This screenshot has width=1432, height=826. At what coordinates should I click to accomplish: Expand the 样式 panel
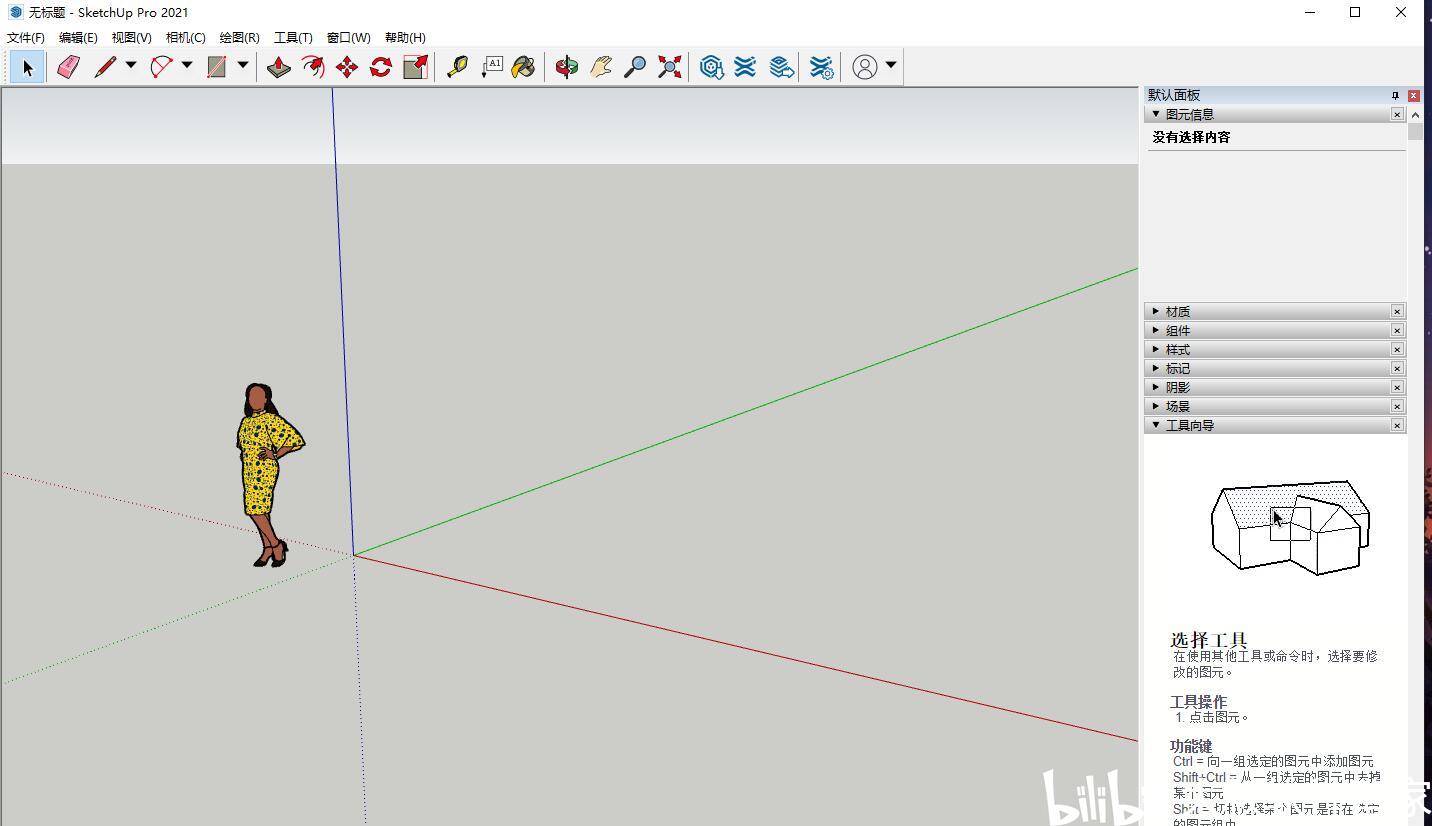[1156, 349]
